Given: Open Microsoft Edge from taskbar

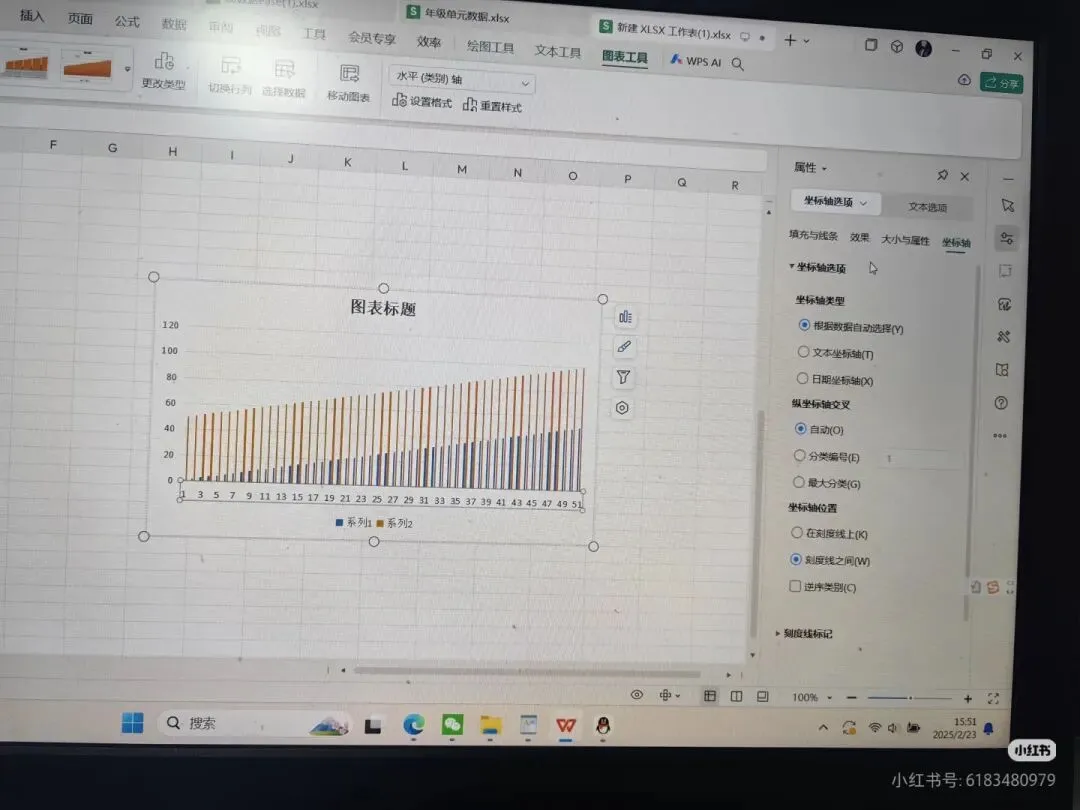Looking at the screenshot, I should pos(414,725).
